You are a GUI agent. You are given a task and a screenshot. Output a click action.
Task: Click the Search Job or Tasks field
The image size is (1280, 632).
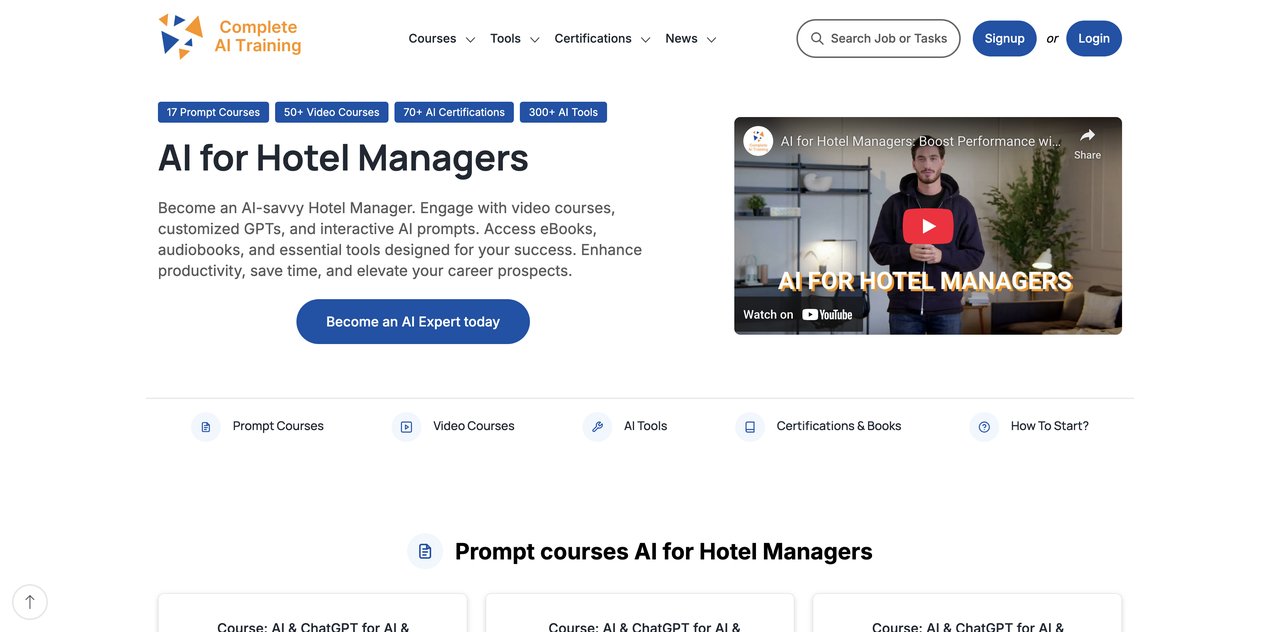888,38
